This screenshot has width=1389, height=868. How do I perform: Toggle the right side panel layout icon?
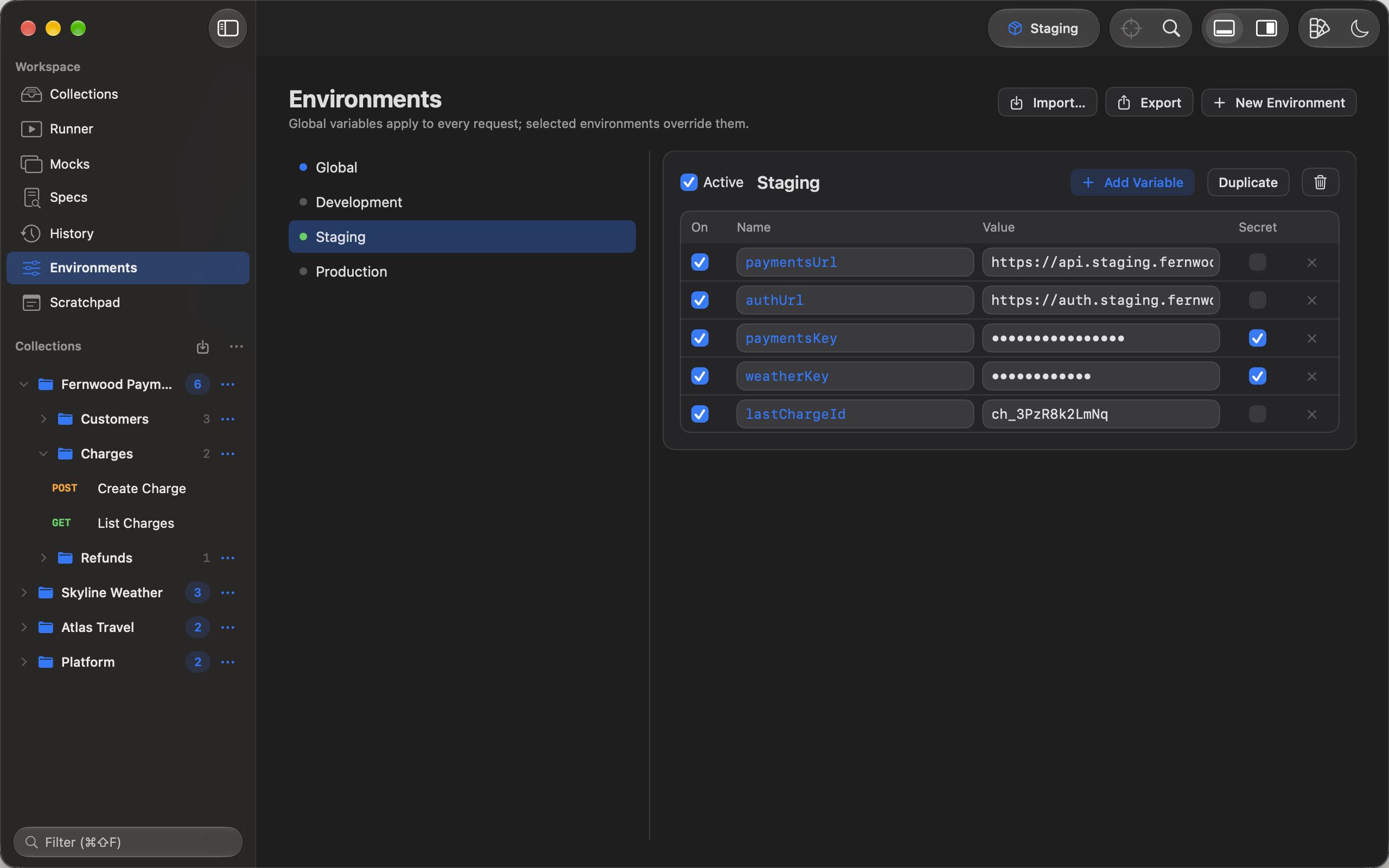pos(1266,28)
